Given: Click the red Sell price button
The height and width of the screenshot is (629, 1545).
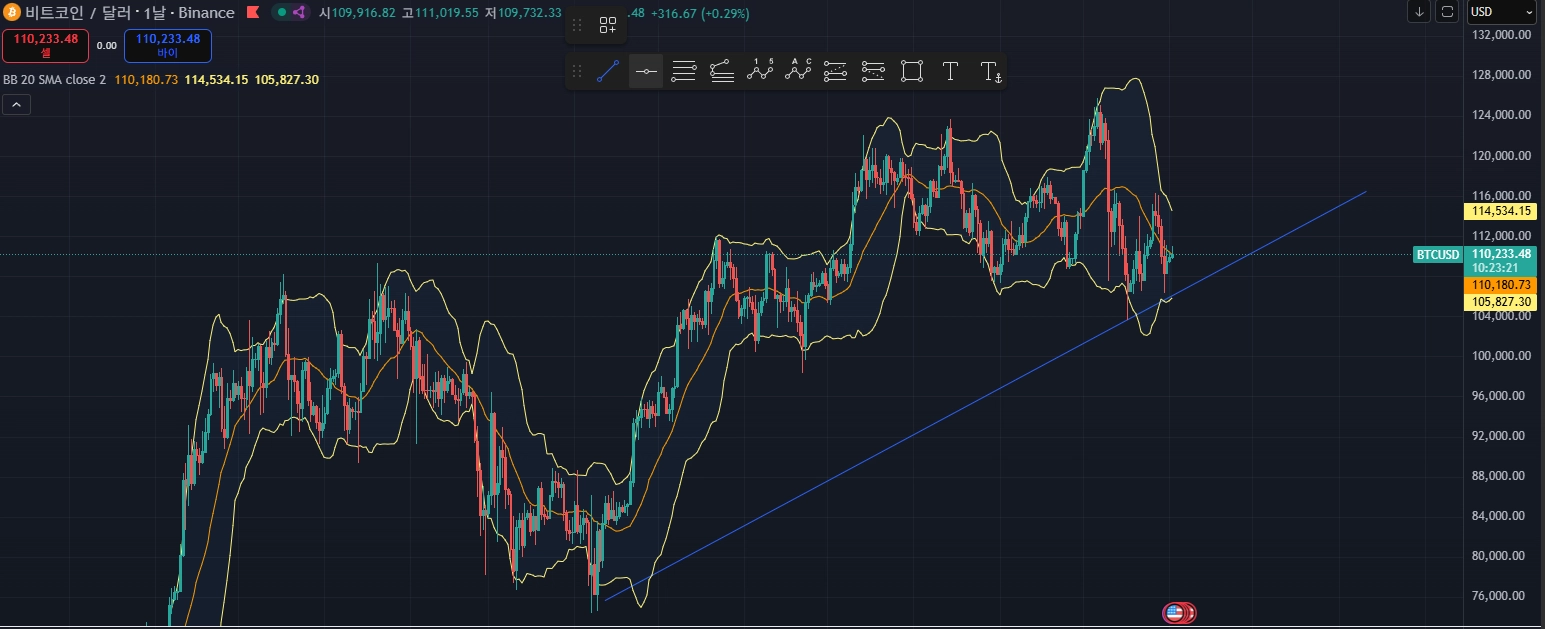Looking at the screenshot, I should tap(45, 45).
